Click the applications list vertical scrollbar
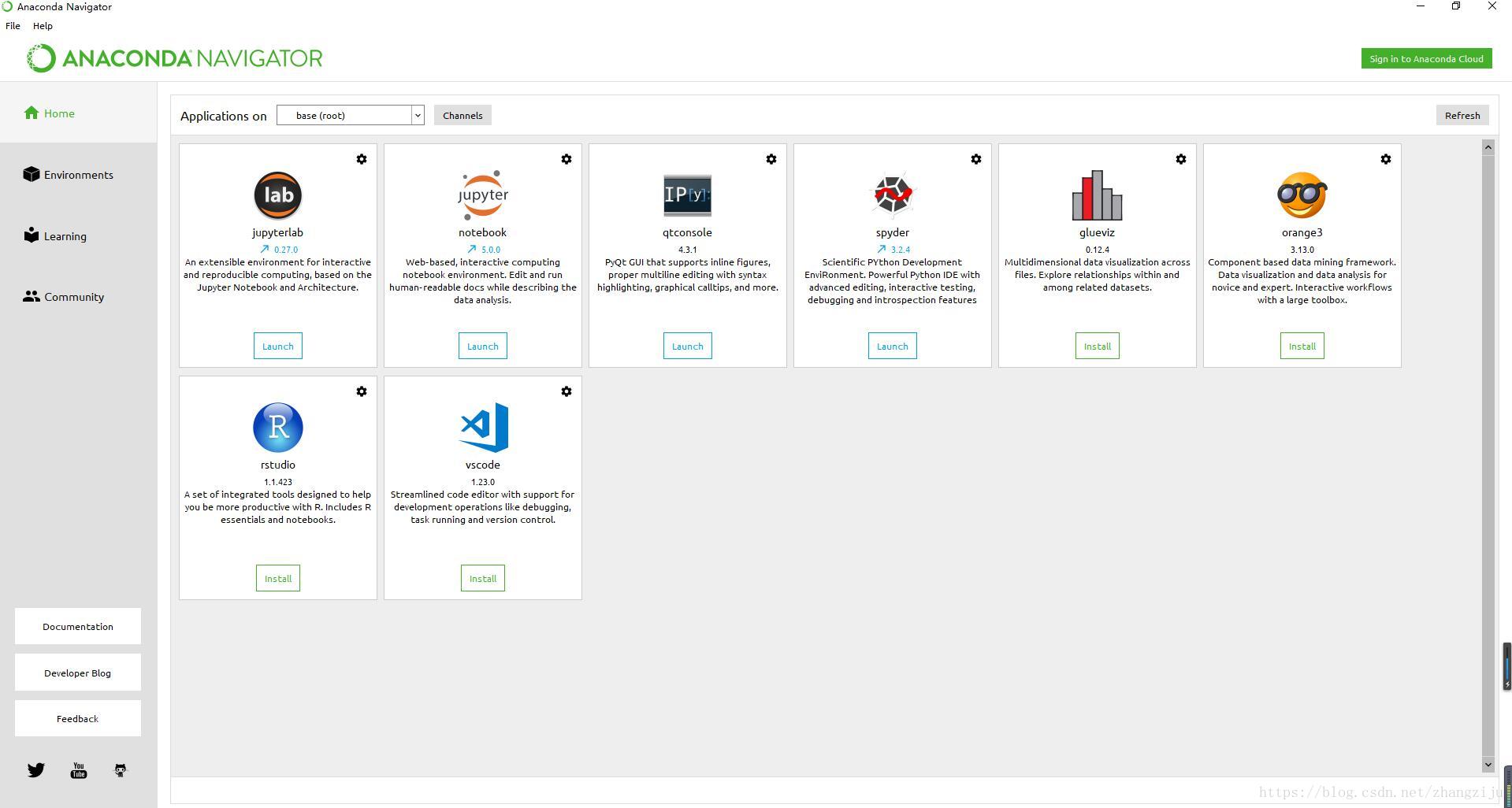This screenshot has height=808, width=1512. pyautogui.click(x=1488, y=455)
